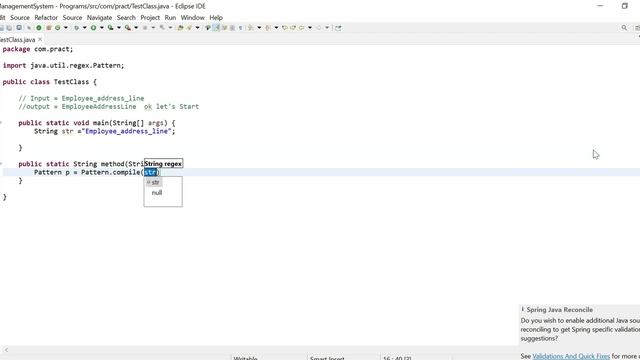The height and width of the screenshot is (360, 640).
Task: Open the Search menu
Action: [x=126, y=18]
